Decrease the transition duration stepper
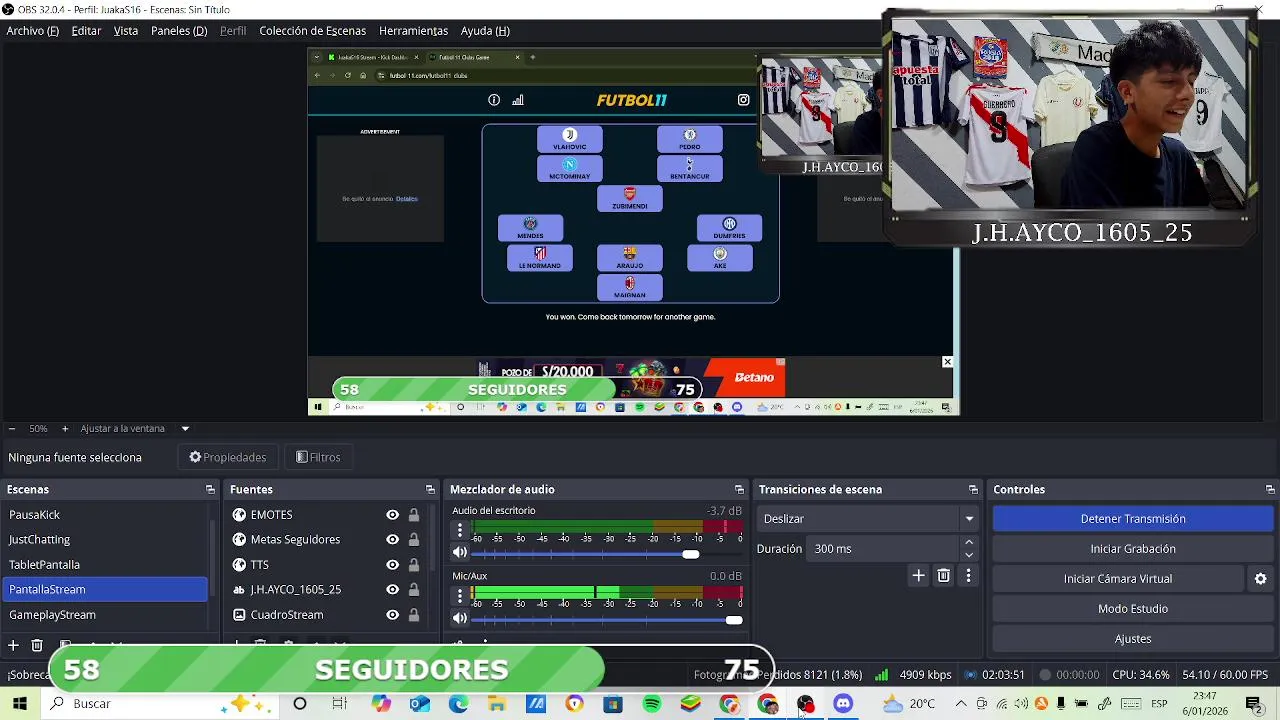Viewport: 1280px width, 720px height. click(x=968, y=555)
